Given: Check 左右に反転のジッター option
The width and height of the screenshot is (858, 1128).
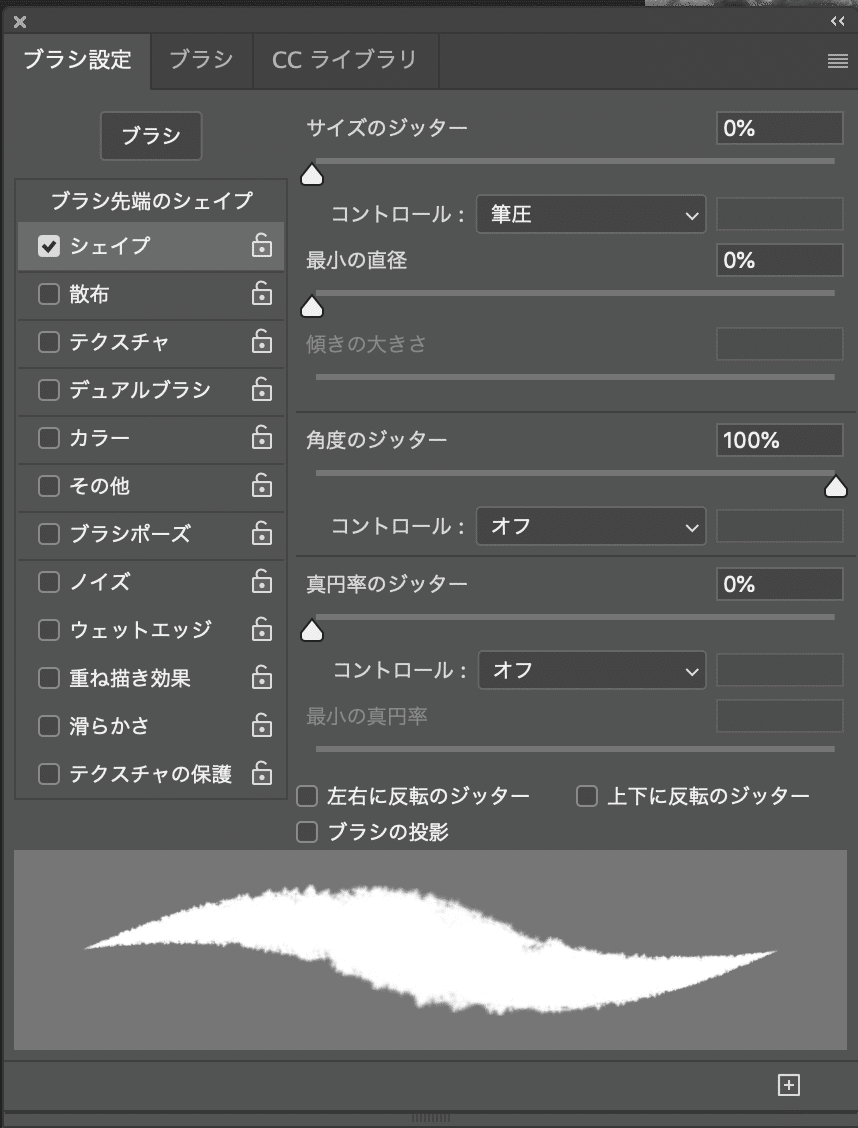Looking at the screenshot, I should [x=307, y=796].
